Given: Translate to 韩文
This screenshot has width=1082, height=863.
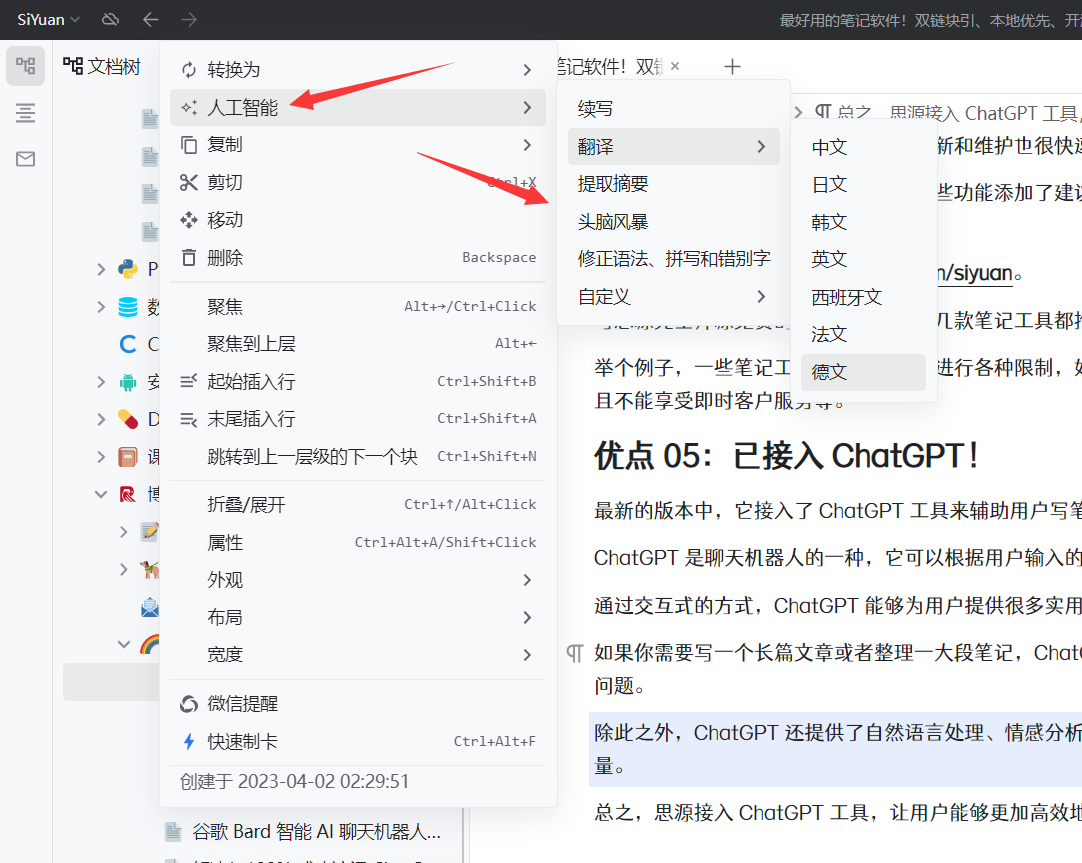Looking at the screenshot, I should tap(863, 222).
